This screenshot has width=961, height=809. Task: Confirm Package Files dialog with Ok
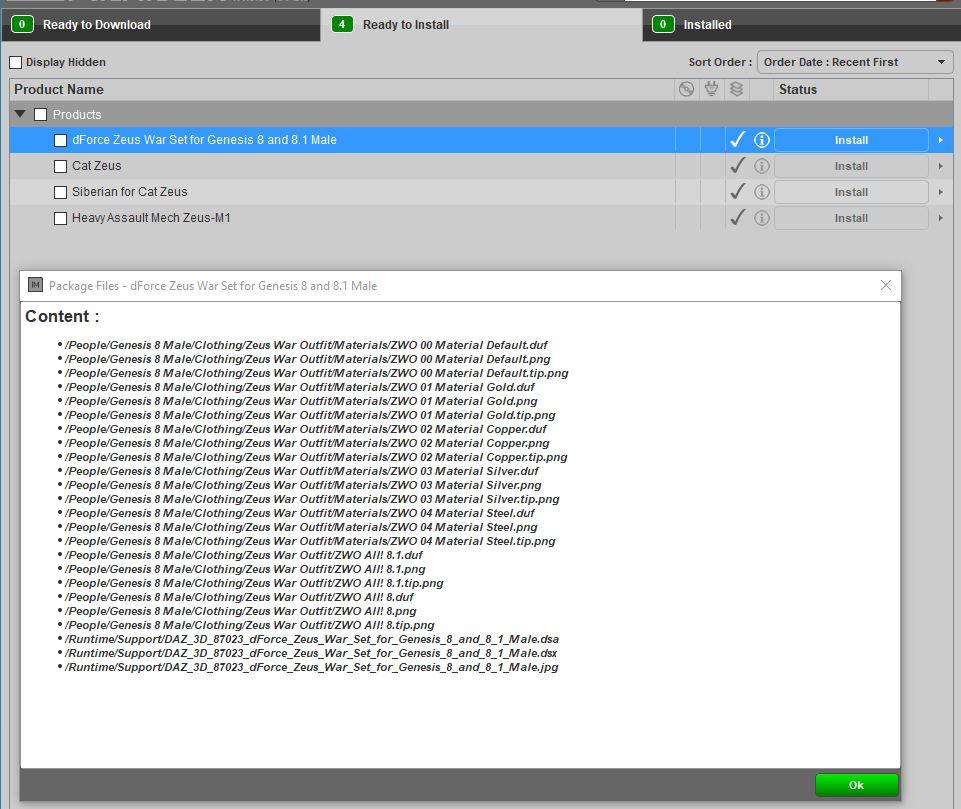tap(856, 785)
